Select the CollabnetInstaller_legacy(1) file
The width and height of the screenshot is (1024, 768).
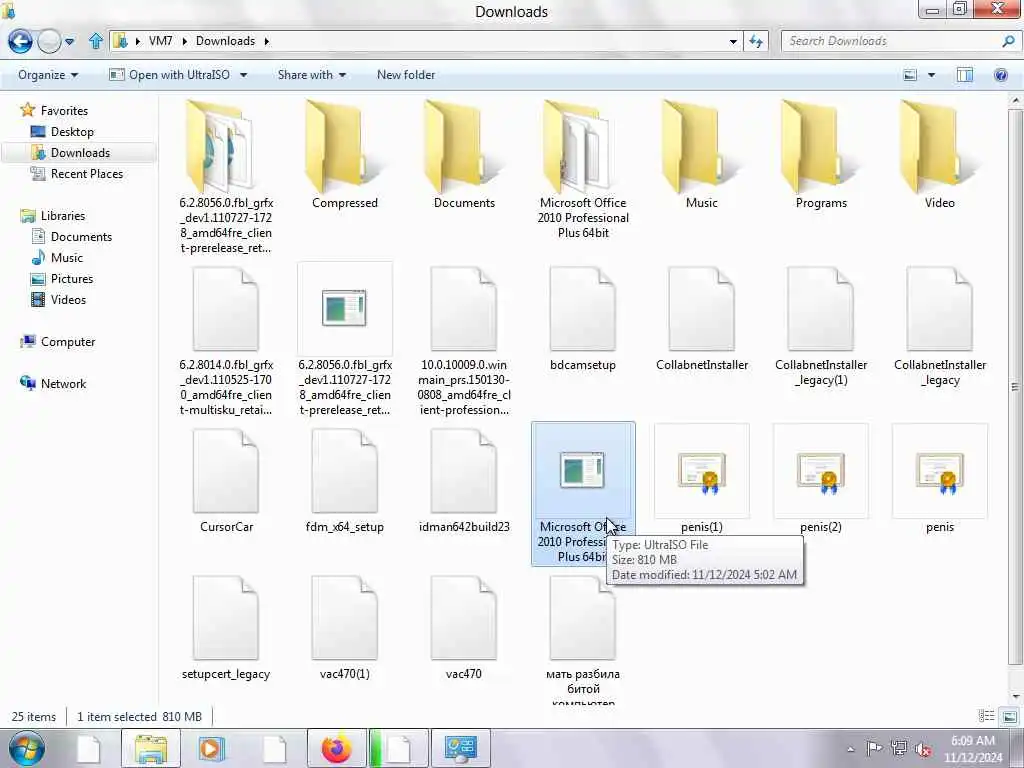point(821,327)
